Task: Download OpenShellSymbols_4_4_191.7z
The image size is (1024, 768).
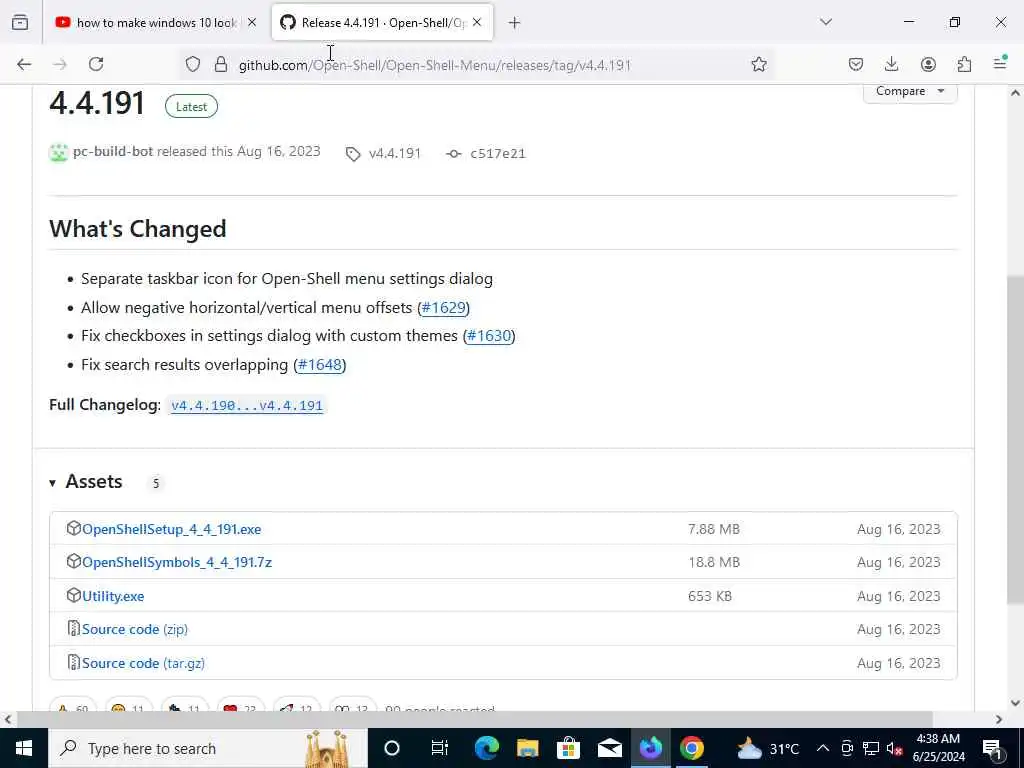Action: point(177,562)
